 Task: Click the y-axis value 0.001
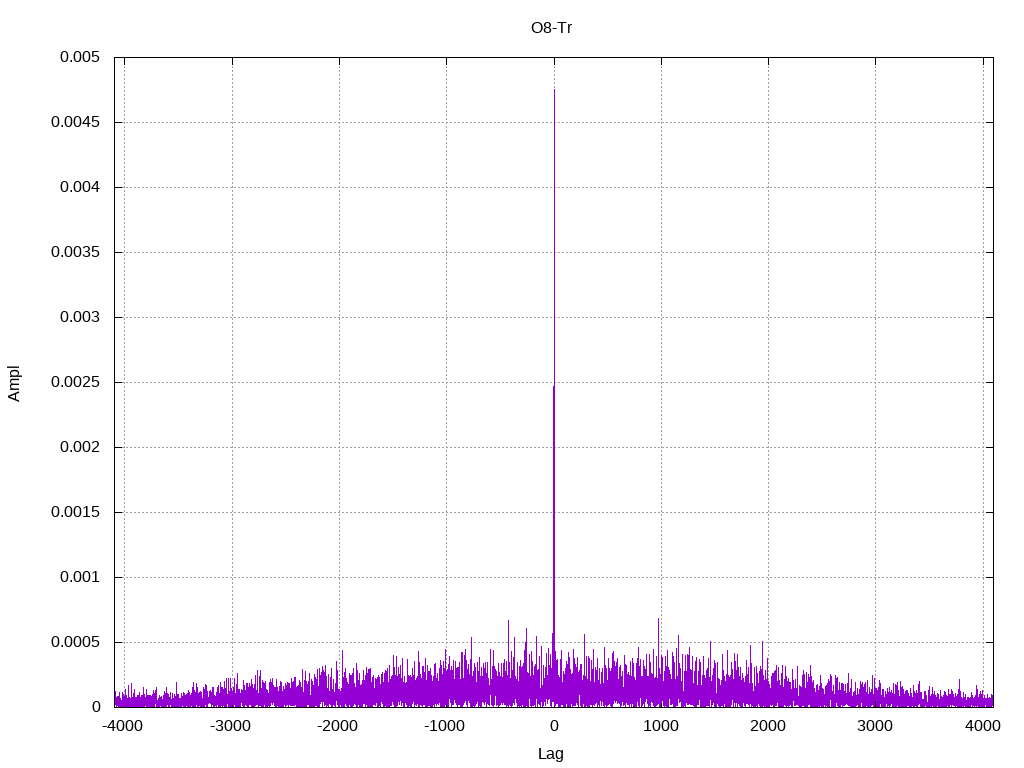[80, 577]
